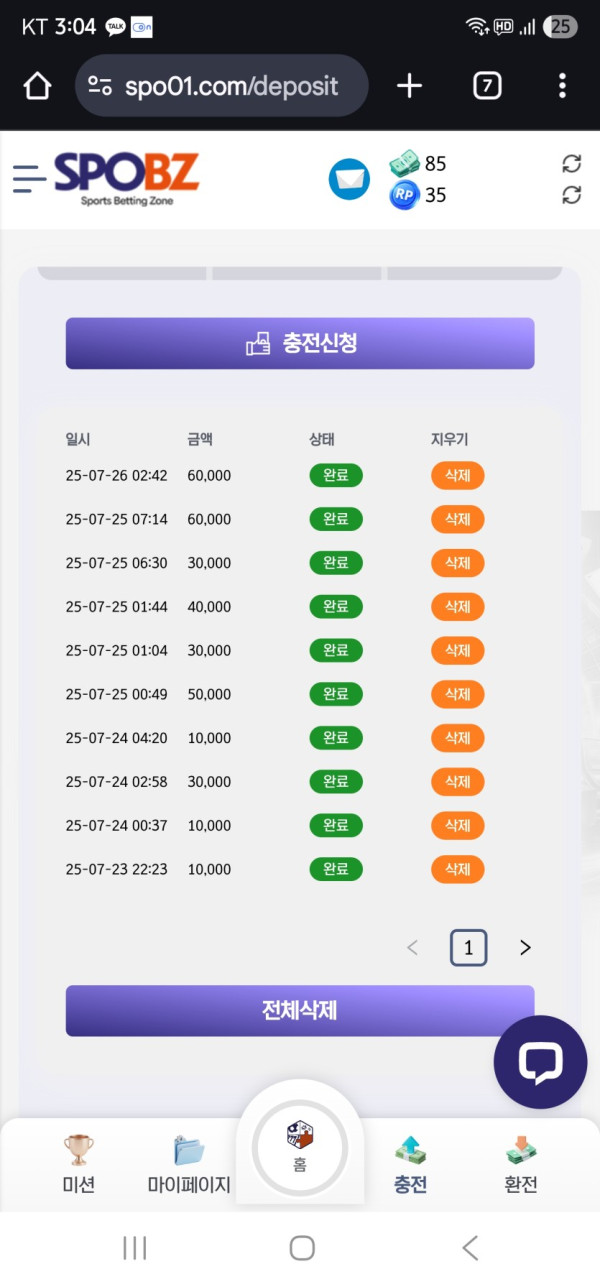Open the hamburger side menu

(x=30, y=178)
